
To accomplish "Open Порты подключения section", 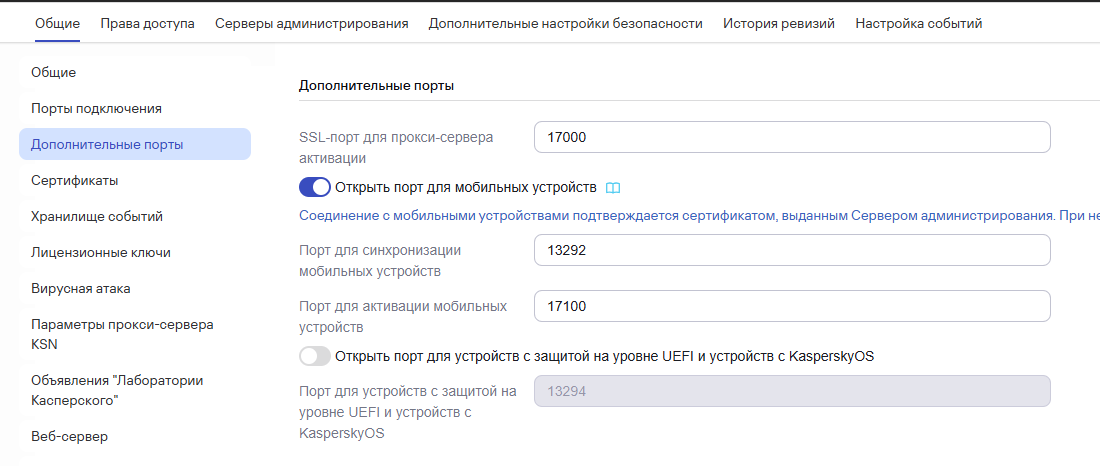I will coord(96,108).
